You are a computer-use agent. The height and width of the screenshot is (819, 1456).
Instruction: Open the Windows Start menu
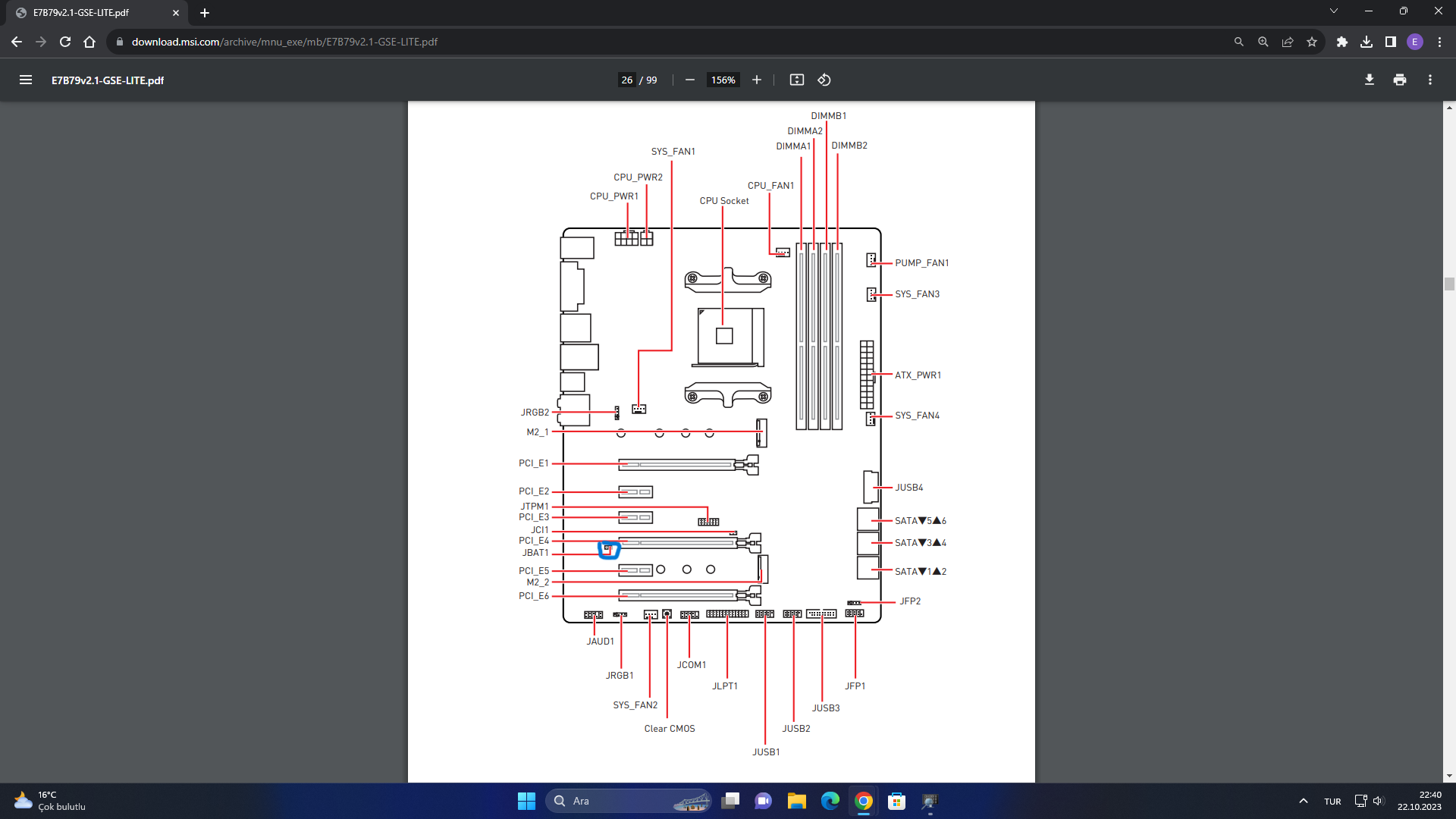pos(526,801)
